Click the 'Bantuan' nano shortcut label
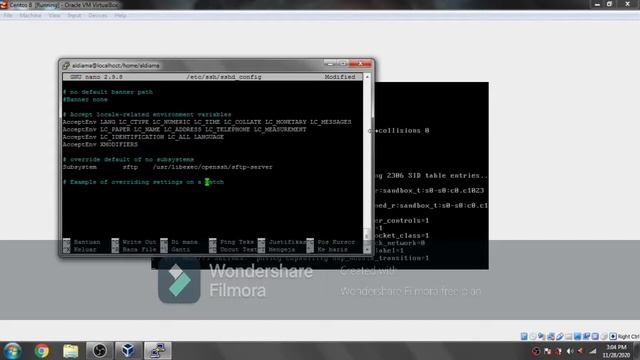Viewport: 640px width, 360px height. (87, 242)
